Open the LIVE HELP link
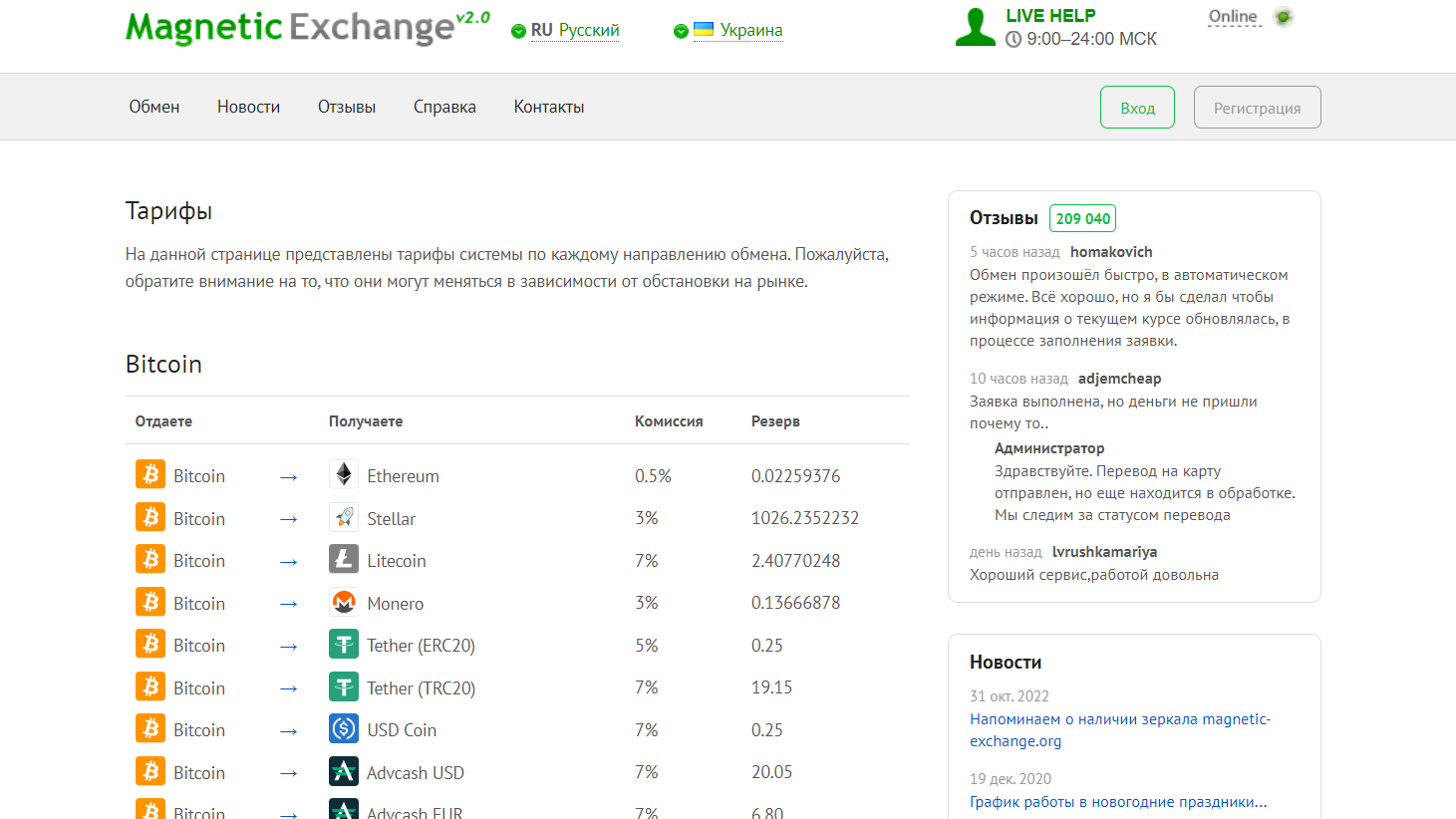1456x819 pixels. point(1050,16)
